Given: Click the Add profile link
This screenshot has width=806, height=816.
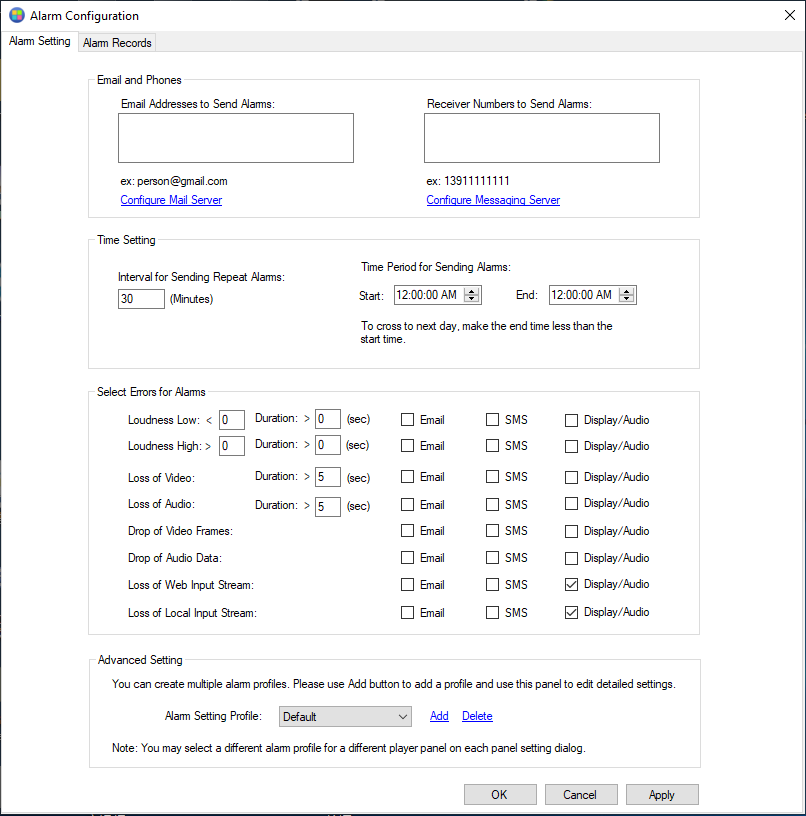Looking at the screenshot, I should (x=439, y=716).
